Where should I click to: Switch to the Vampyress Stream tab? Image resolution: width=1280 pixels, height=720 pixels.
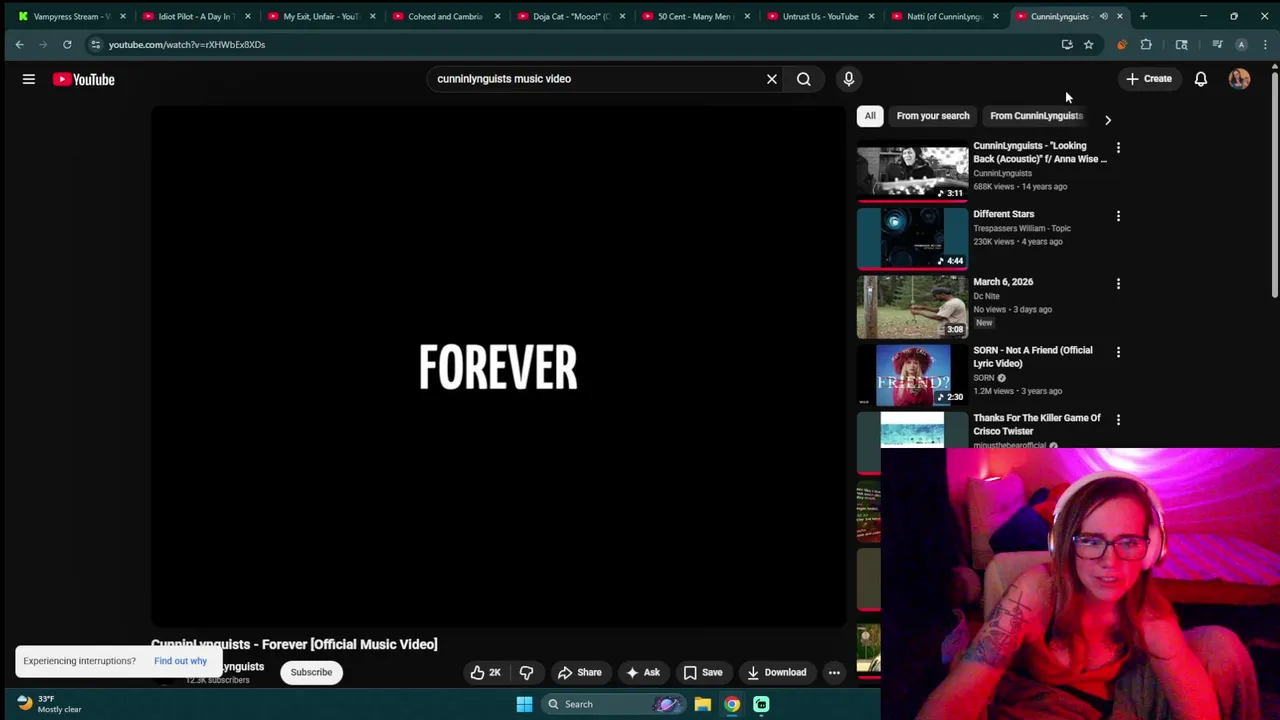coord(70,16)
